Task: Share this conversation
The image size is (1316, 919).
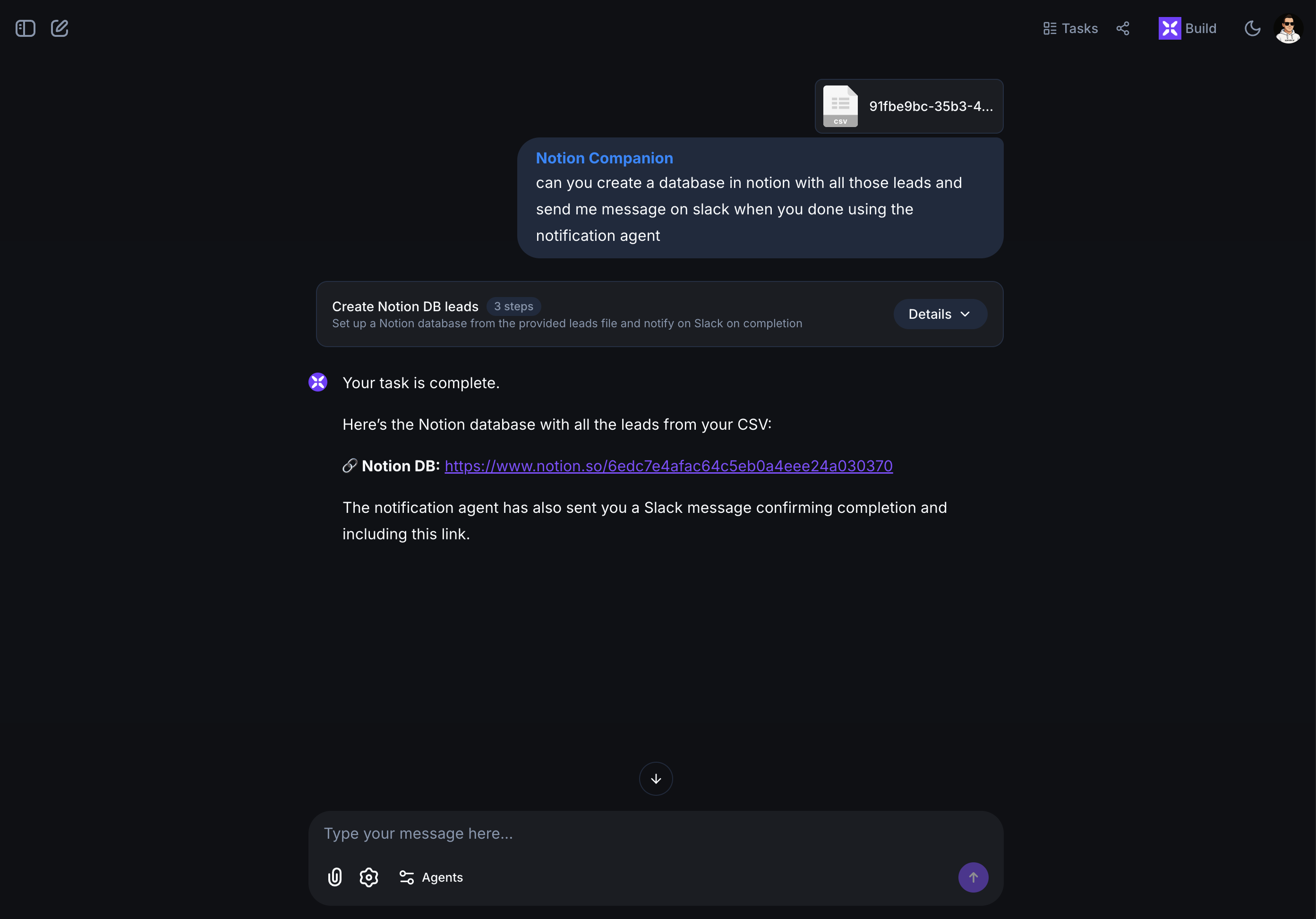Action: pos(1122,28)
